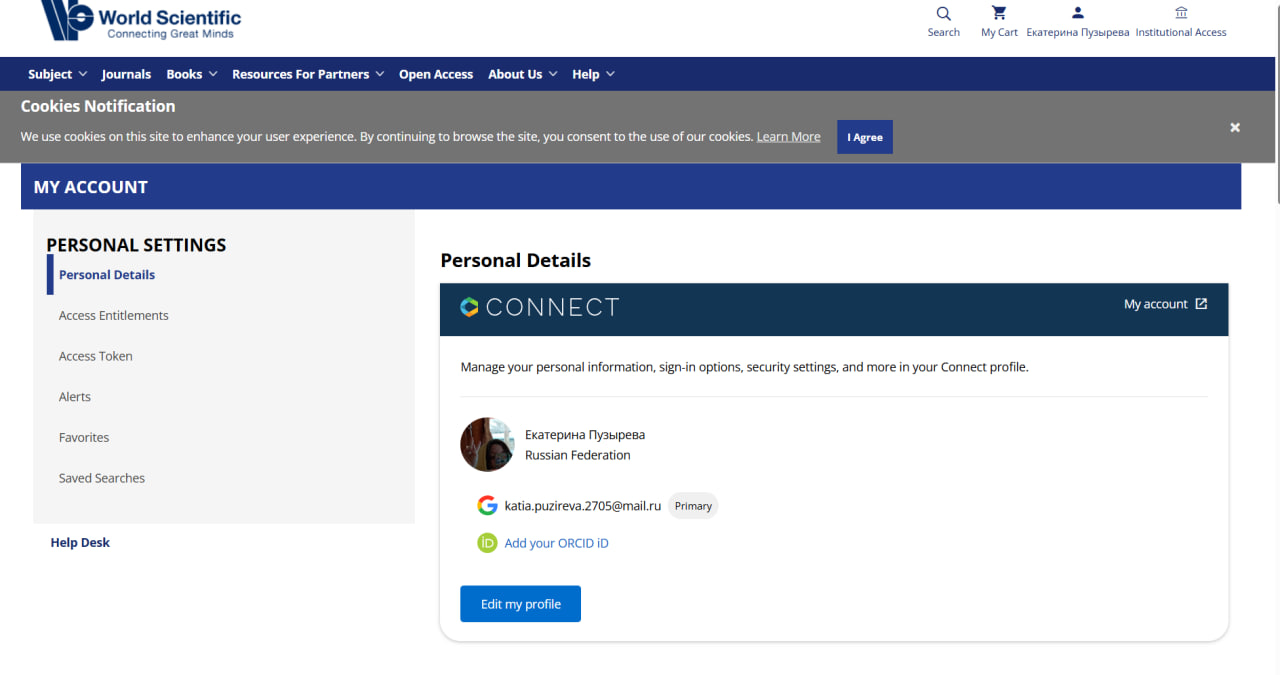Click the Edit my profile button
Image resolution: width=1280 pixels, height=675 pixels.
point(520,604)
